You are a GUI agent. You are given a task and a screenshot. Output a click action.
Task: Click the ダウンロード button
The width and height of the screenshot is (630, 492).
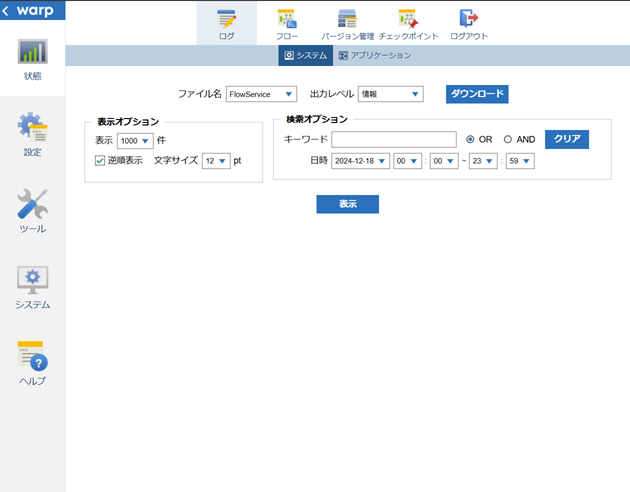477,94
